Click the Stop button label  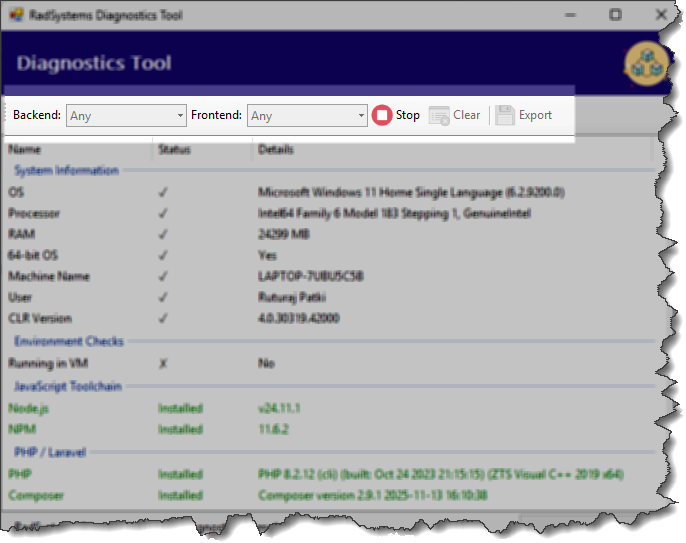click(x=407, y=115)
